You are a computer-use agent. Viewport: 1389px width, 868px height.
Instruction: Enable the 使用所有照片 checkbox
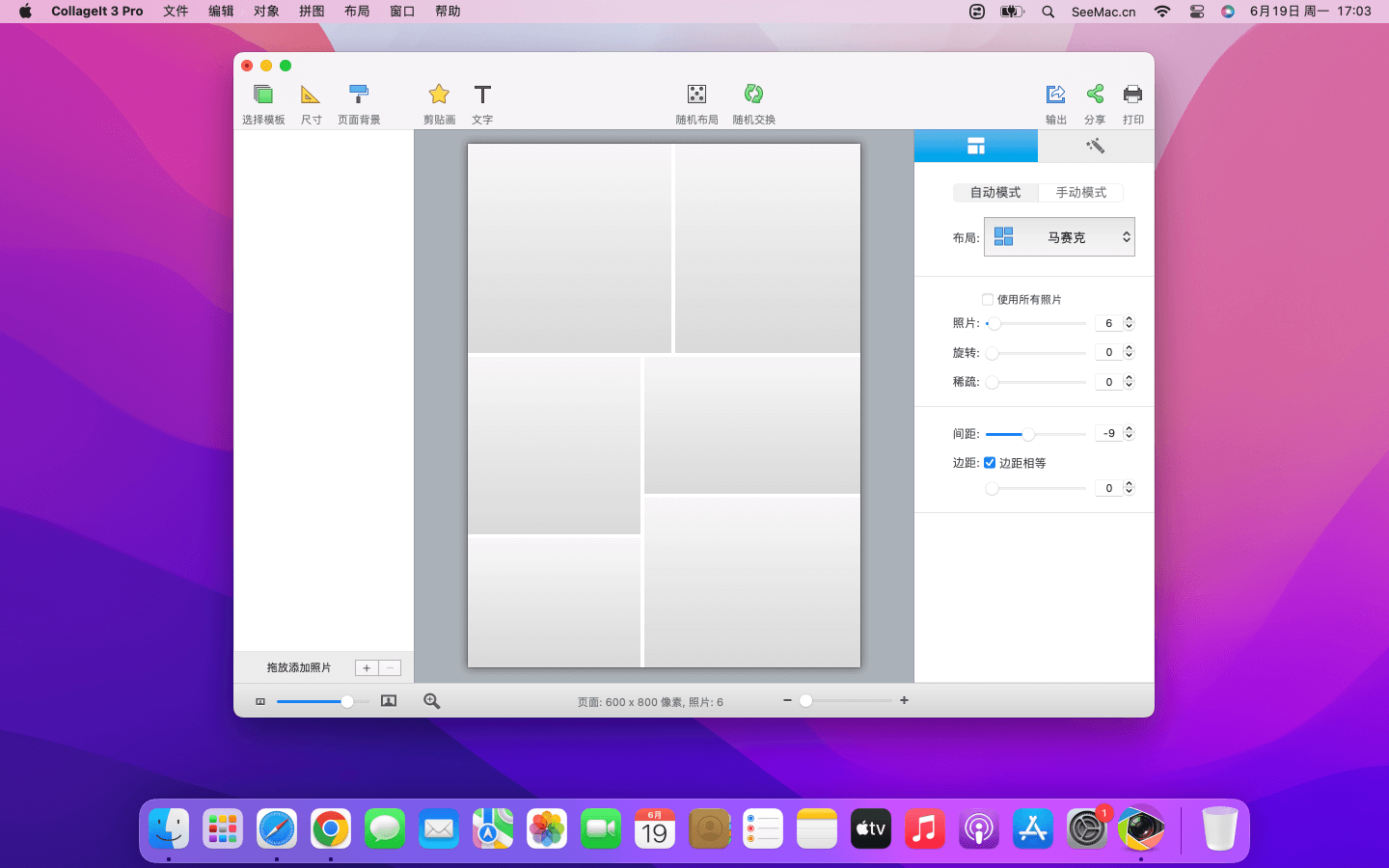(x=988, y=300)
